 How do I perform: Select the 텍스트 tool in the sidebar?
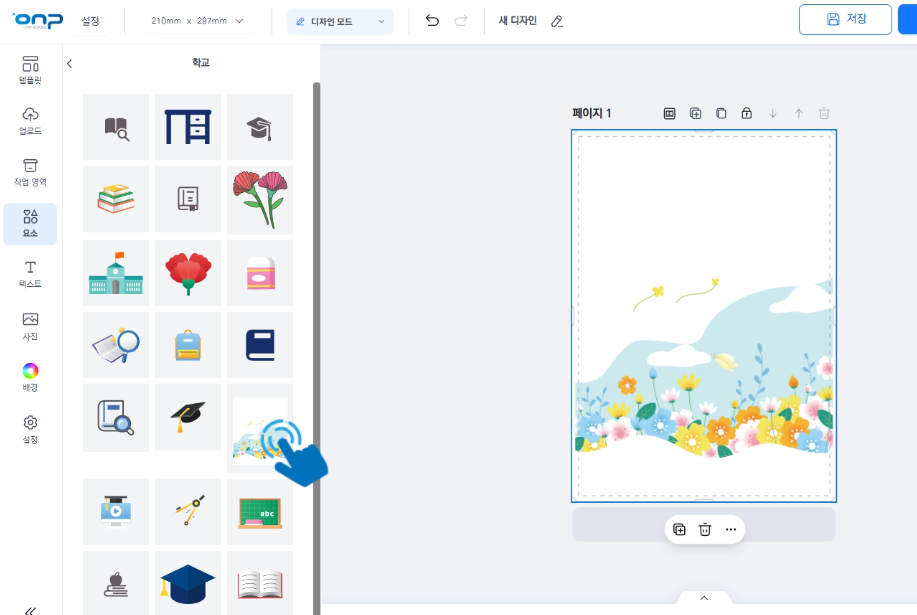[30, 272]
